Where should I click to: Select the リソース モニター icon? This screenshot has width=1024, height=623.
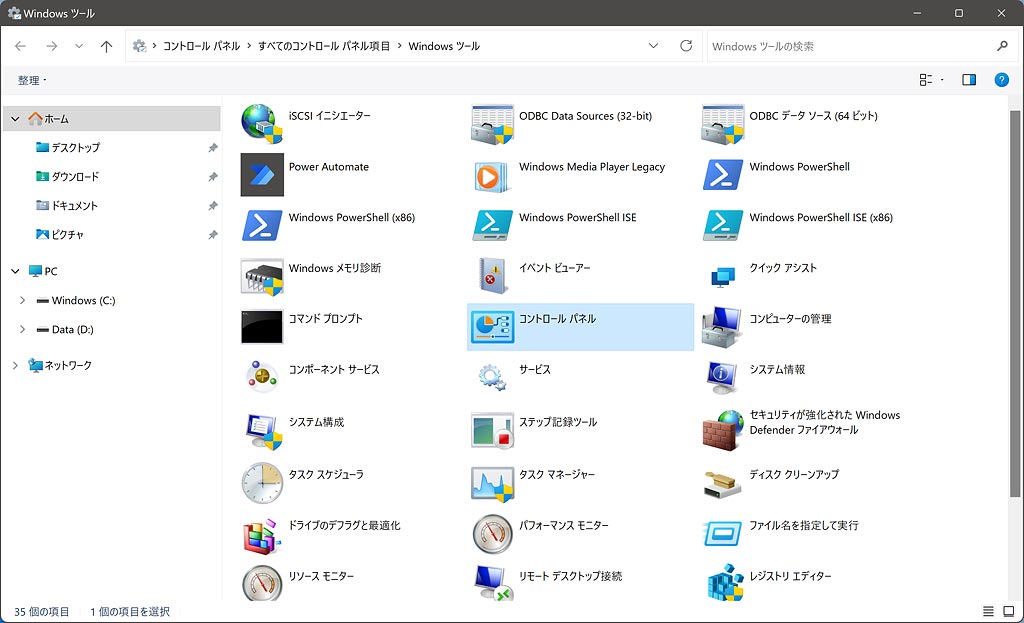coord(262,583)
